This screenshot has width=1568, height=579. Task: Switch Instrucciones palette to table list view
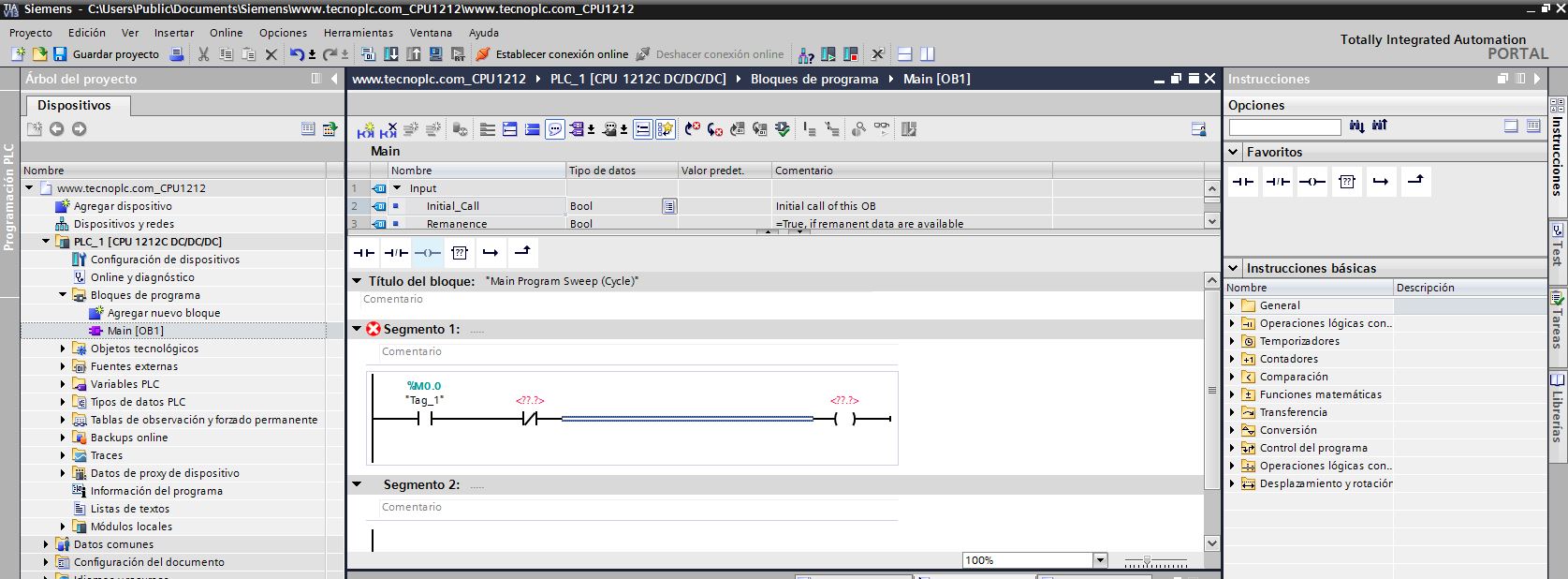[x=1533, y=126]
